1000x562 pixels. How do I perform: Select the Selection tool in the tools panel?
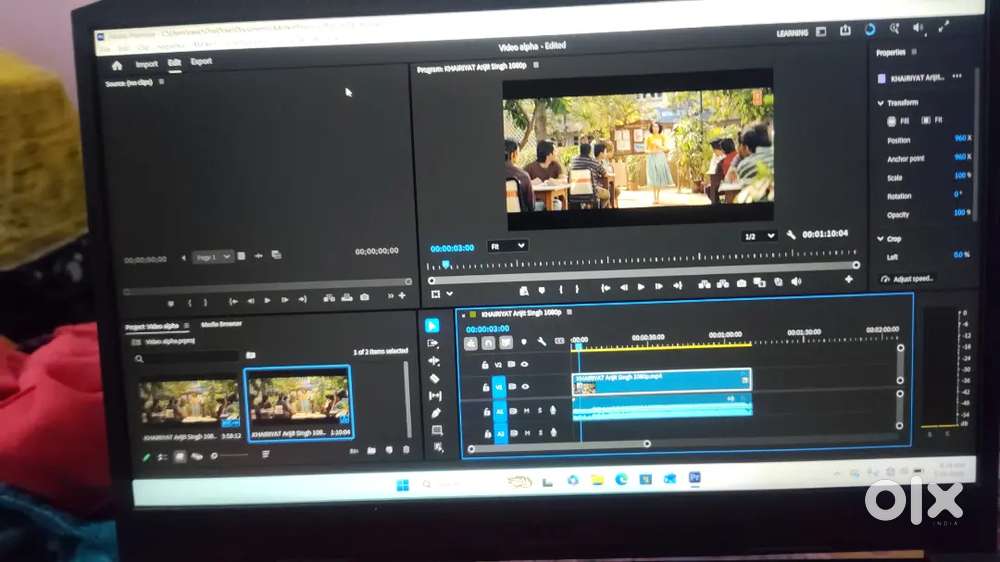point(432,325)
